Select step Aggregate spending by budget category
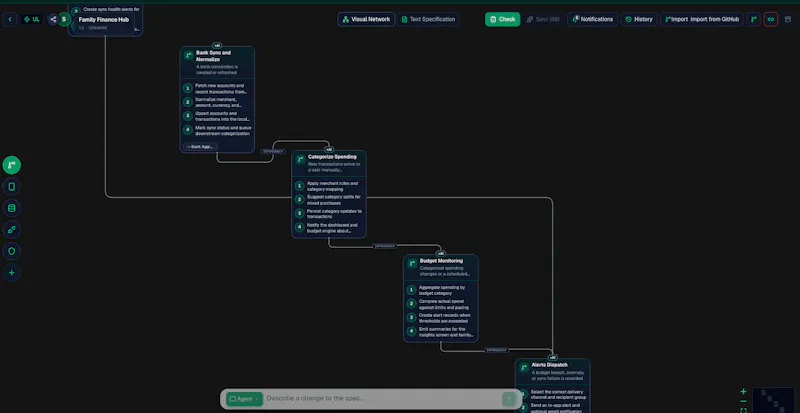Image resolution: width=800 pixels, height=413 pixels. [441, 290]
